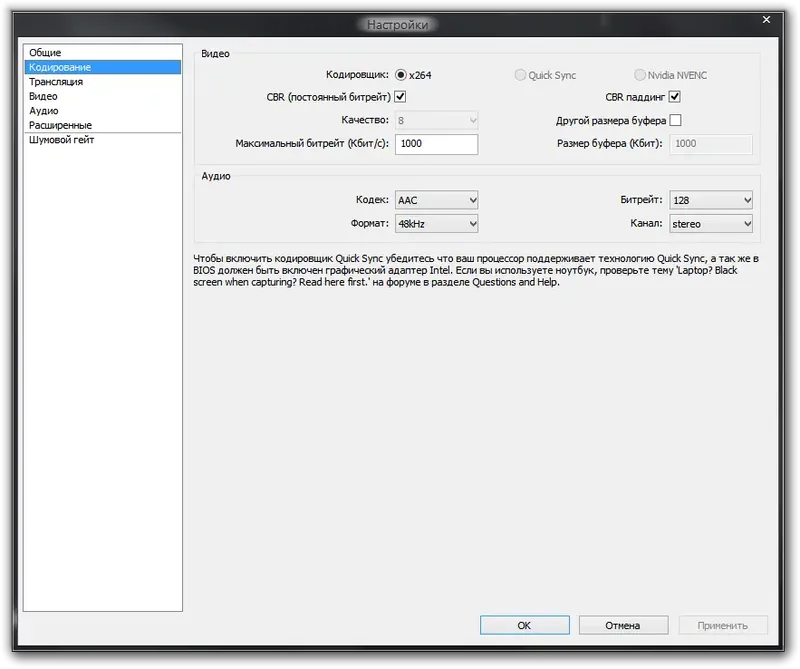Screen dimensions: 800x669
Task: Click the Применить button
Action: (722, 625)
